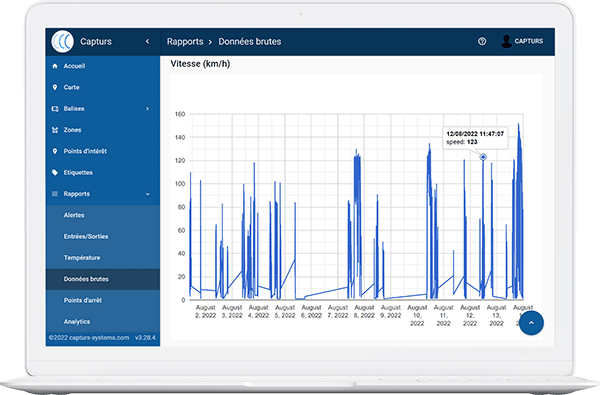Open the Etiquettes menu item
Image resolution: width=600 pixels, height=395 pixels.
[x=103, y=173]
